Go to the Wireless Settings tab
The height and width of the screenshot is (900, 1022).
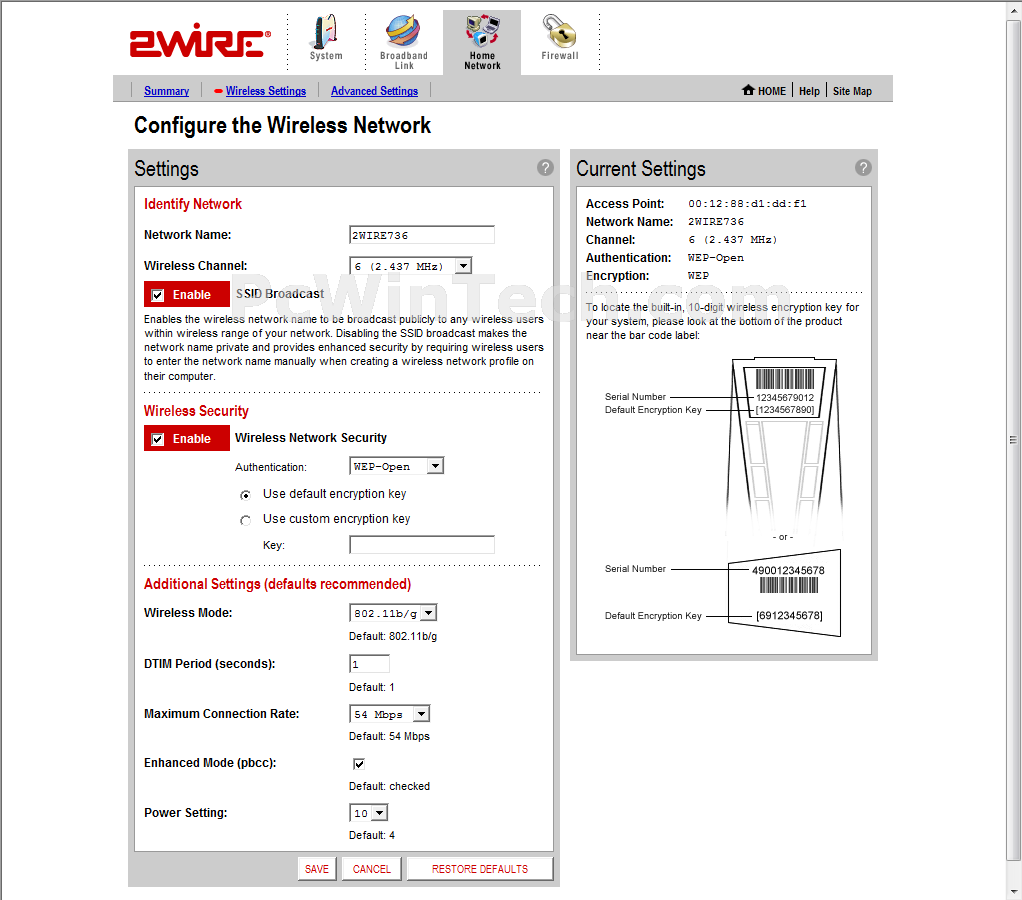point(266,91)
